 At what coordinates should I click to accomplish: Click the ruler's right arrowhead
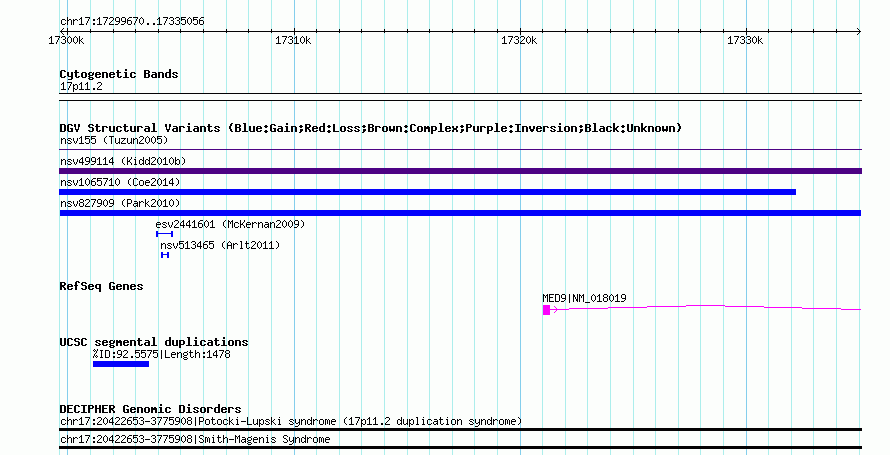coord(859,32)
